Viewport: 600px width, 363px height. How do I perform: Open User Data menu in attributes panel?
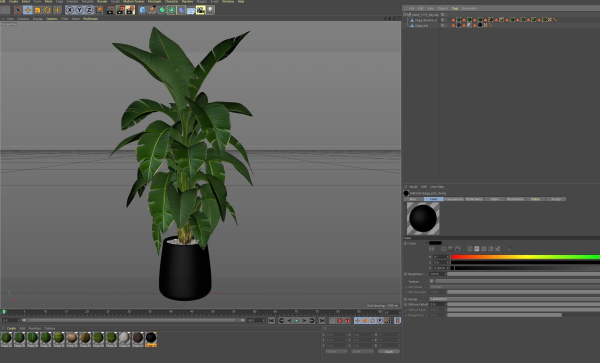[x=437, y=187]
